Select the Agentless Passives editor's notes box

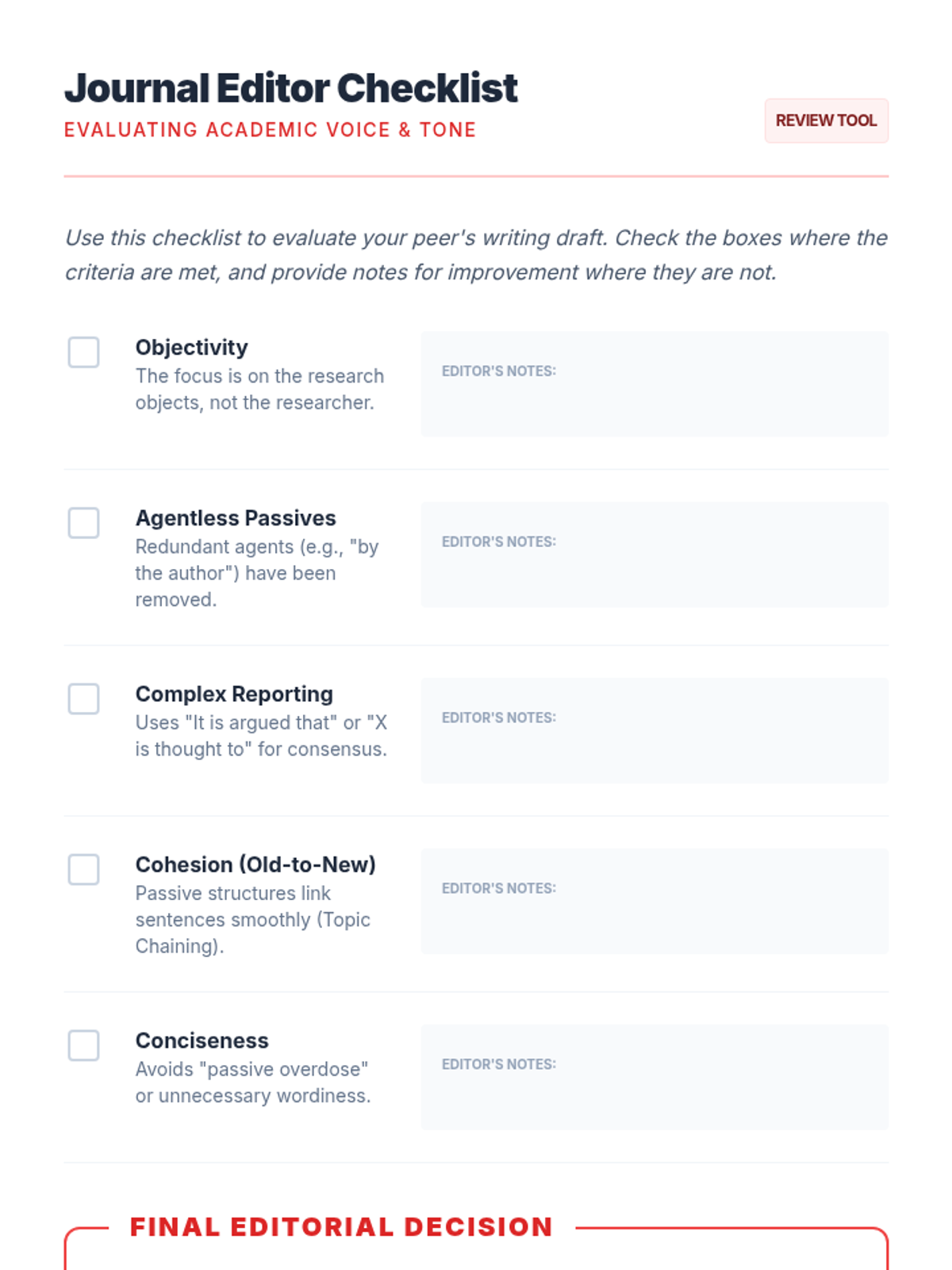[x=654, y=555]
